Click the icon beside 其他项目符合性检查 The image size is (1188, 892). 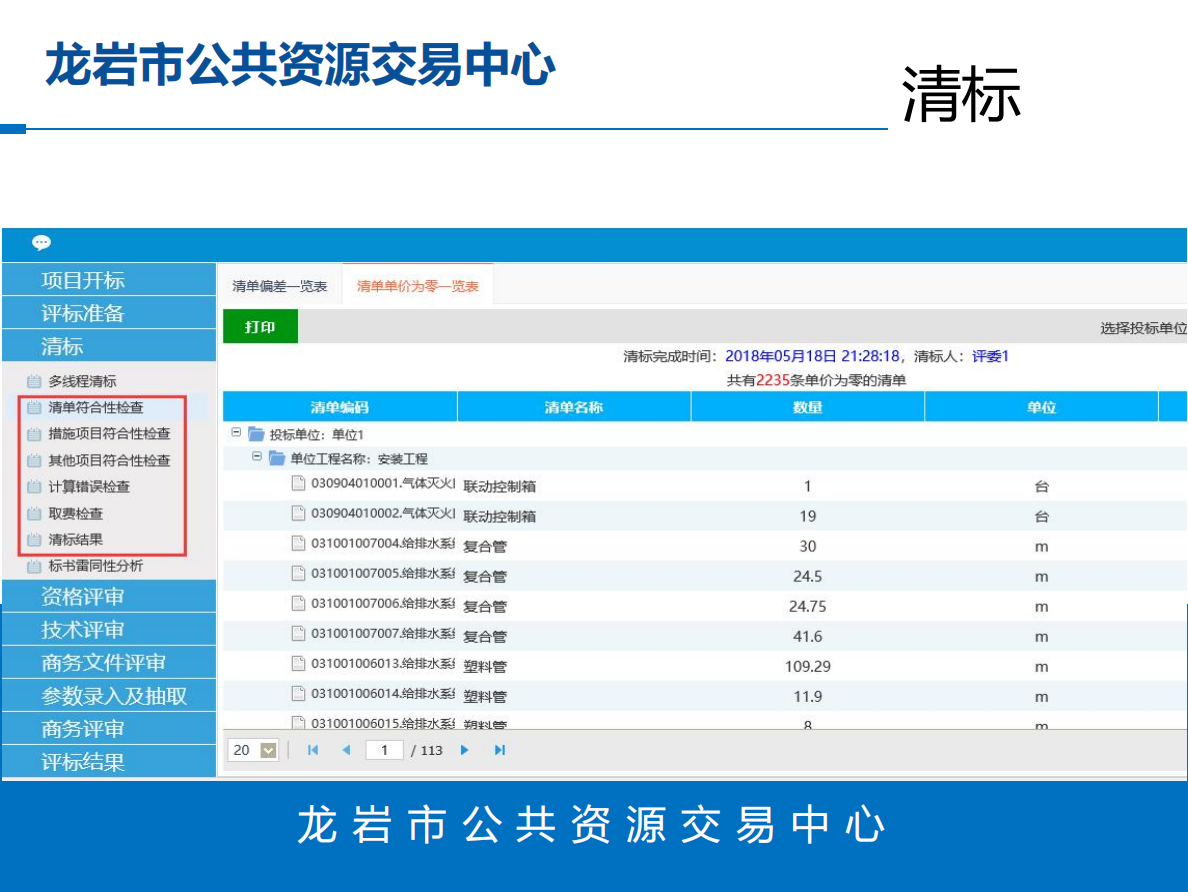34,461
